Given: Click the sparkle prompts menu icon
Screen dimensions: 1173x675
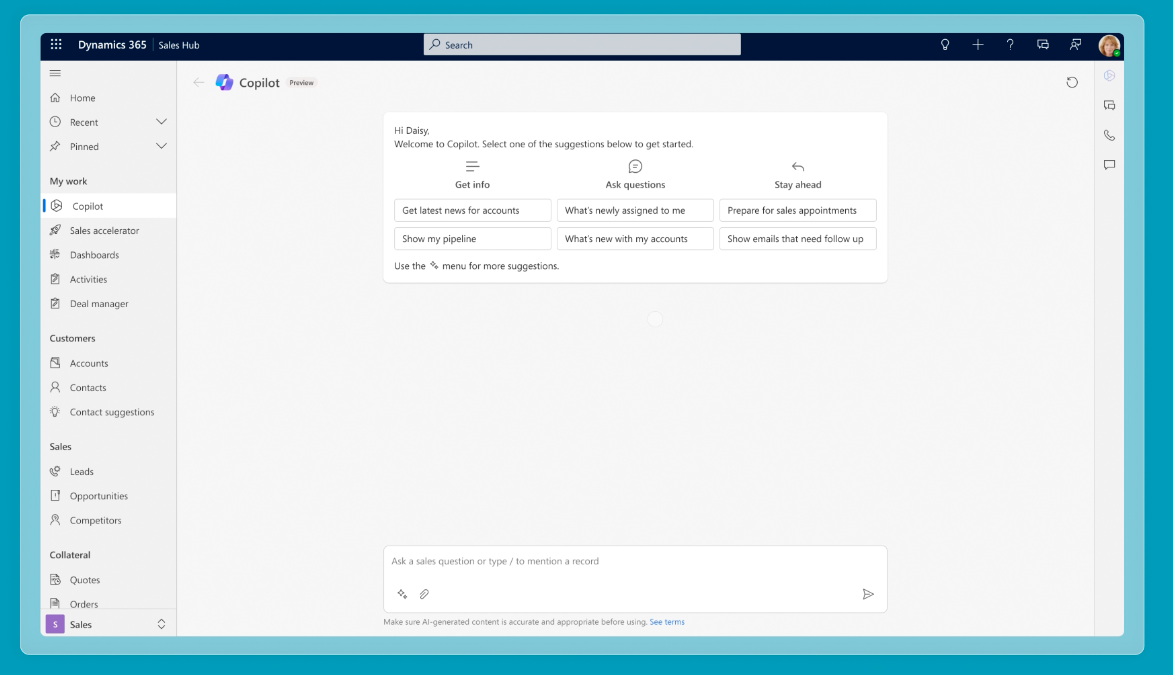Looking at the screenshot, I should click(402, 594).
